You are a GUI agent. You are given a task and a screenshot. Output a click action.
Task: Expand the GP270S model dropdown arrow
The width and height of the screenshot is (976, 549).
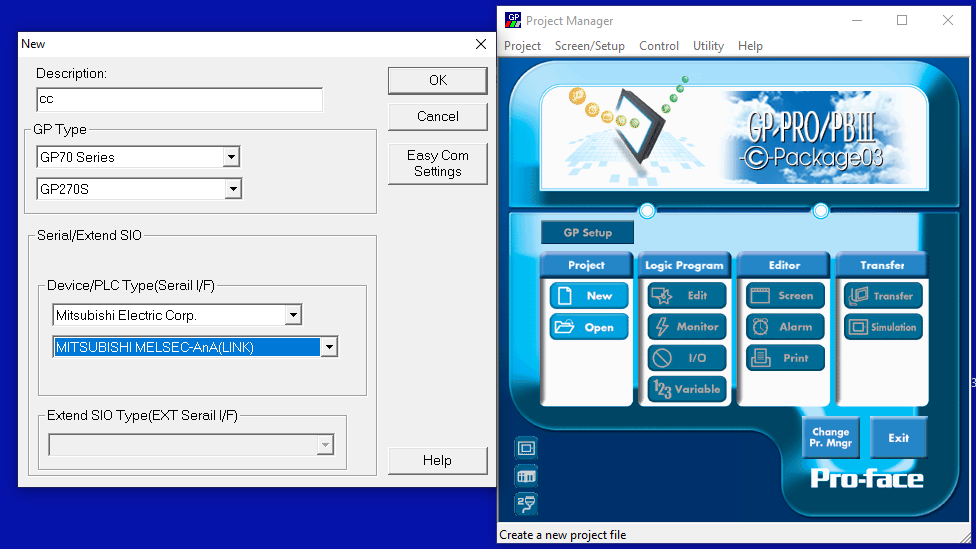point(233,189)
